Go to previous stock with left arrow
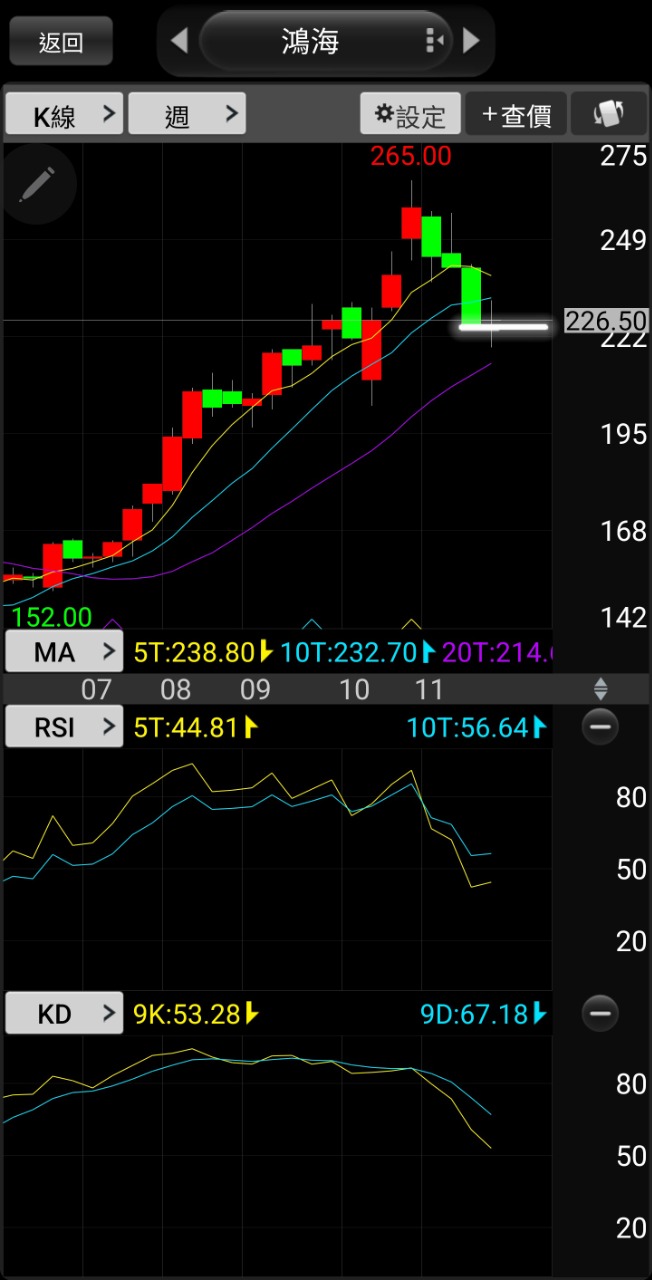Image resolution: width=652 pixels, height=1280 pixels. pos(179,41)
